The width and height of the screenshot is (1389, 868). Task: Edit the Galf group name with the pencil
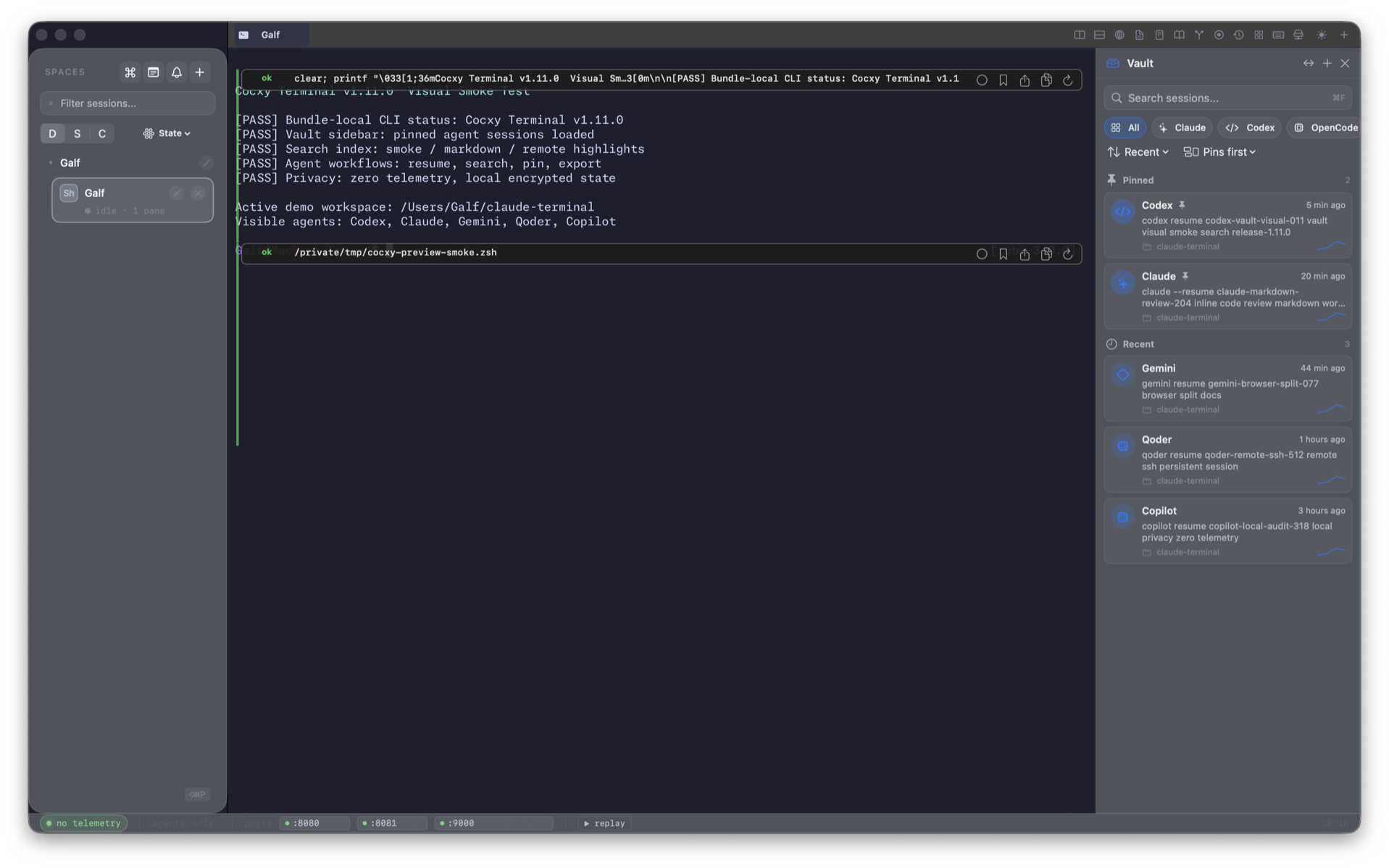[x=206, y=163]
